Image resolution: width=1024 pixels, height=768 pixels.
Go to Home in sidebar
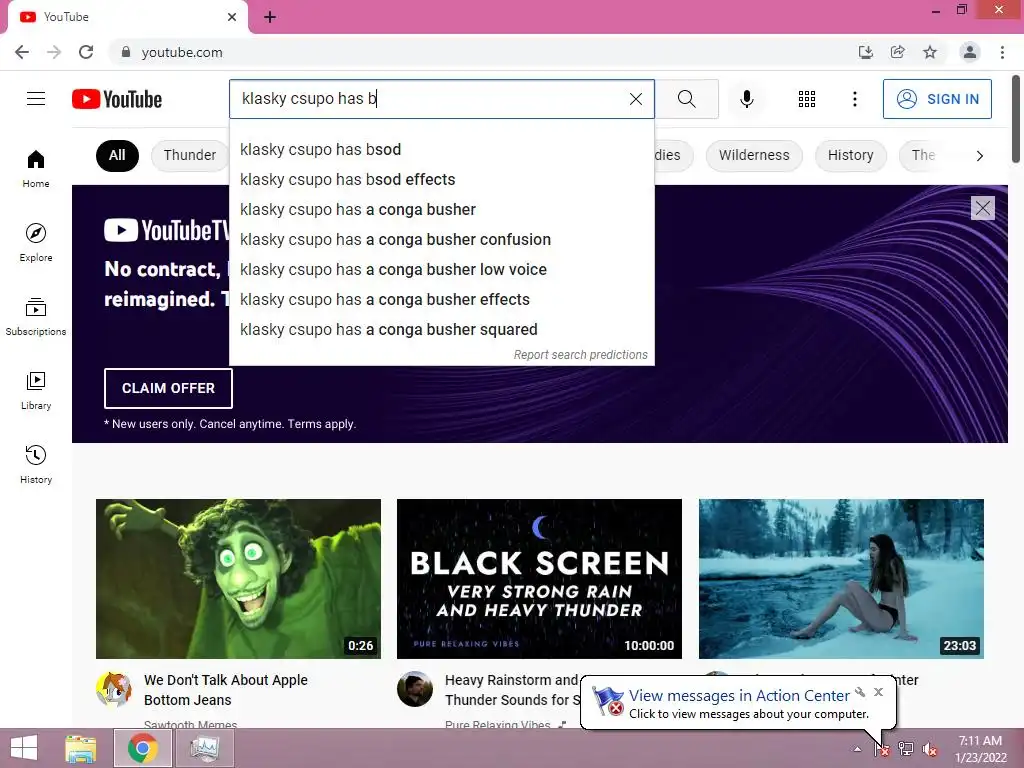(x=36, y=168)
